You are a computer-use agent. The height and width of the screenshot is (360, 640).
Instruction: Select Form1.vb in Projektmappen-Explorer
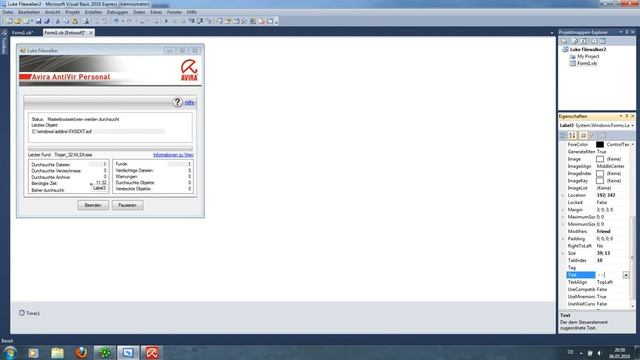click(587, 64)
